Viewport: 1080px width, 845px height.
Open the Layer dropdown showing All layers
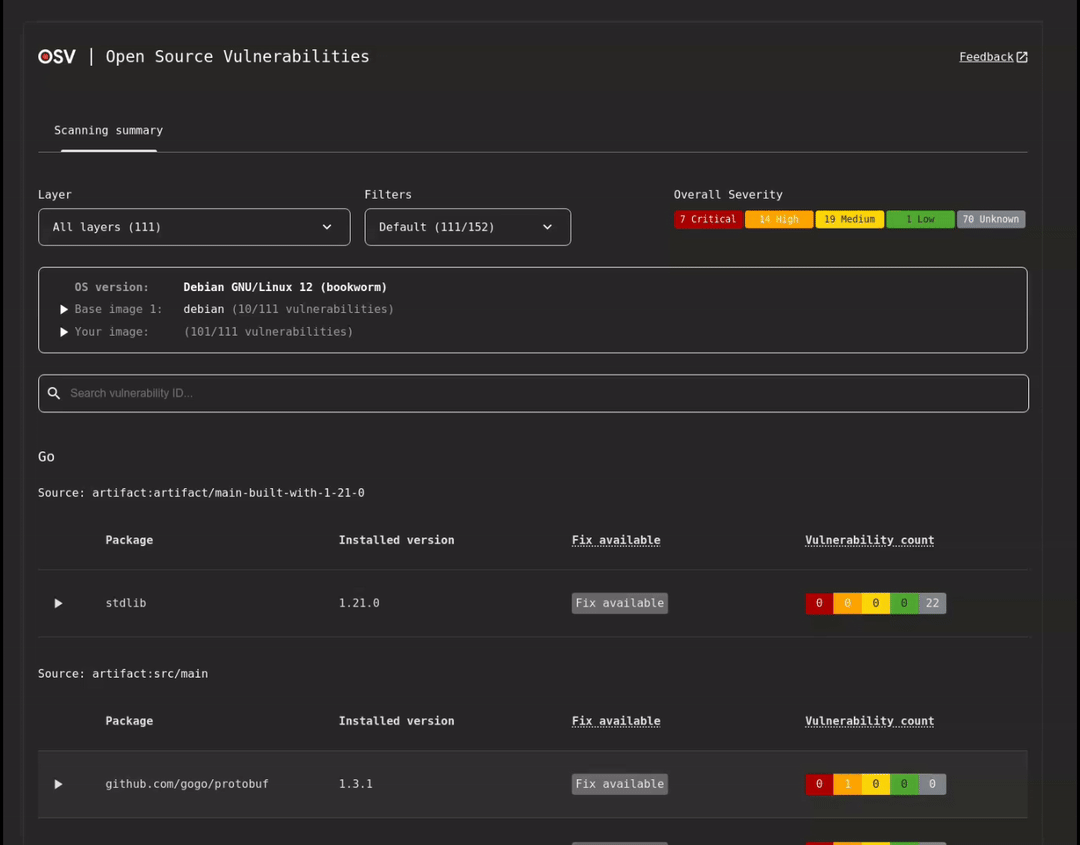[x=194, y=227]
